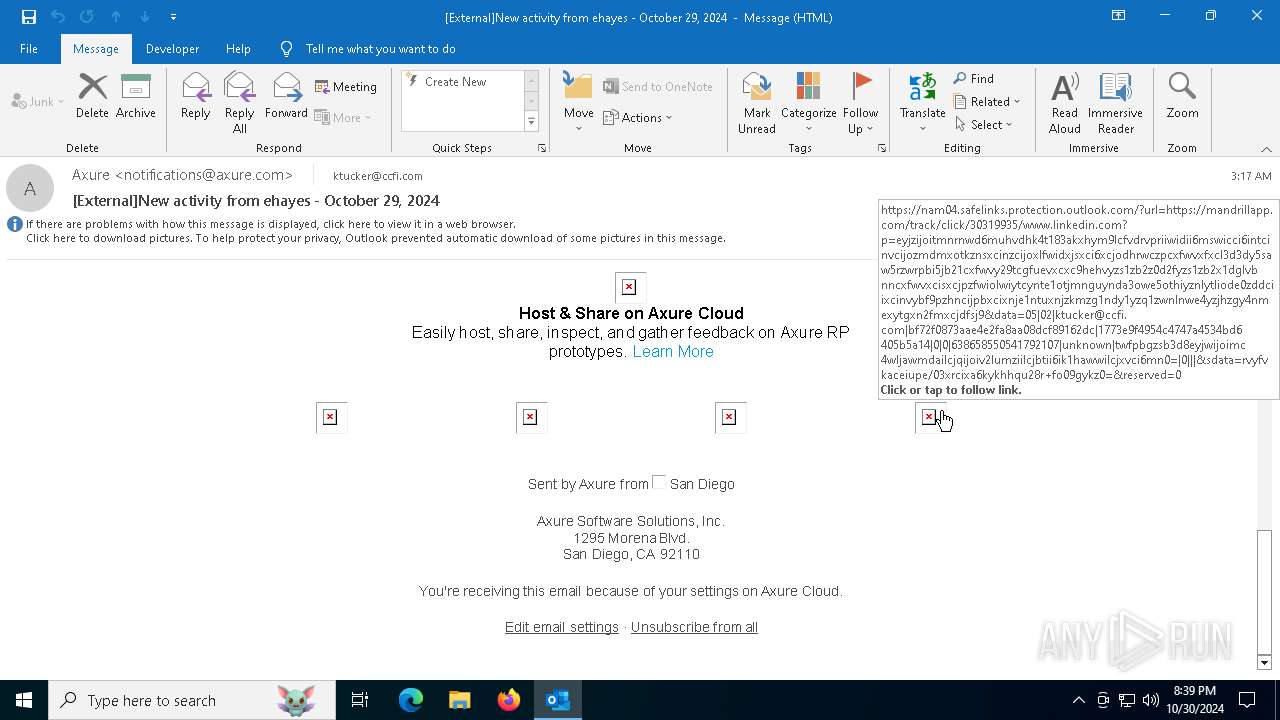The height and width of the screenshot is (720, 1280).
Task: Click the Zoom magnifier button
Action: pos(1182,96)
